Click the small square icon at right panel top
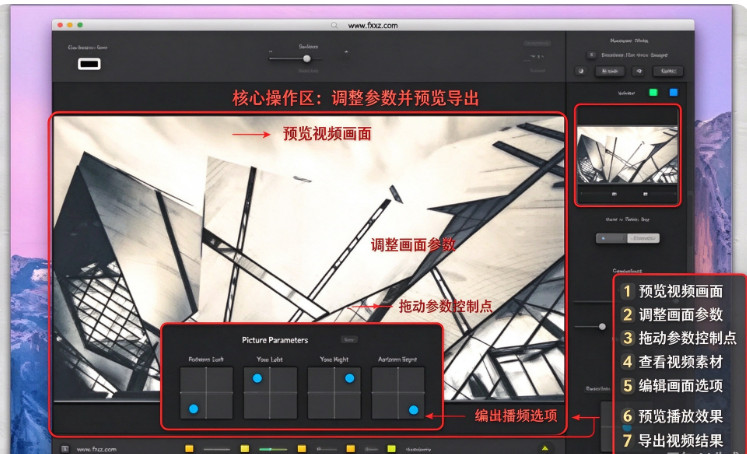Screen dimensions: 747x454 click(x=591, y=55)
